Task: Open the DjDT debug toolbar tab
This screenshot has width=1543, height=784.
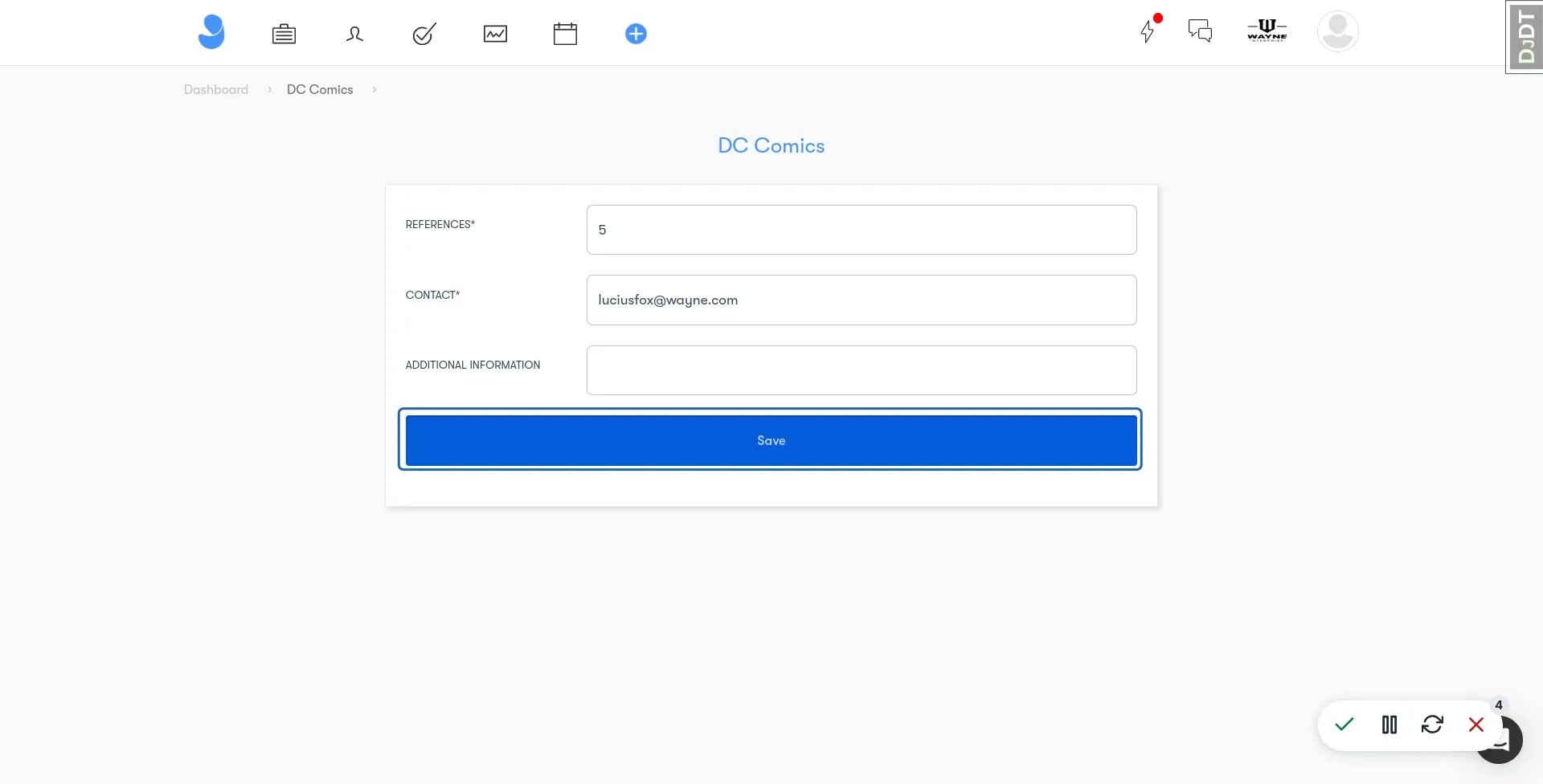Action: (1525, 37)
